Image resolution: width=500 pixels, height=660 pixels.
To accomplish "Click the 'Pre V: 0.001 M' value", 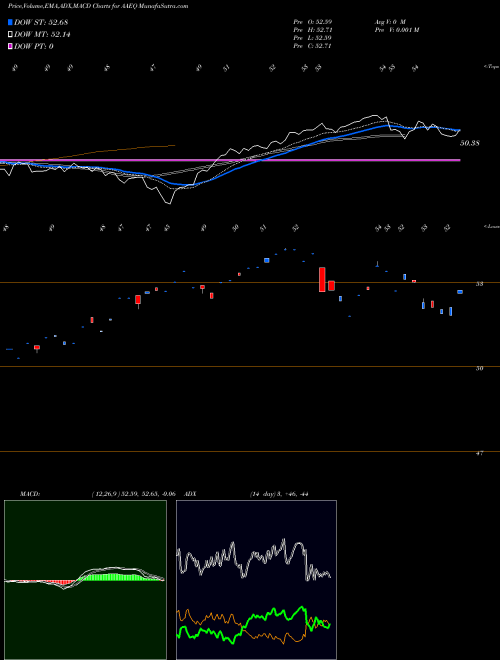I will click(x=396, y=30).
